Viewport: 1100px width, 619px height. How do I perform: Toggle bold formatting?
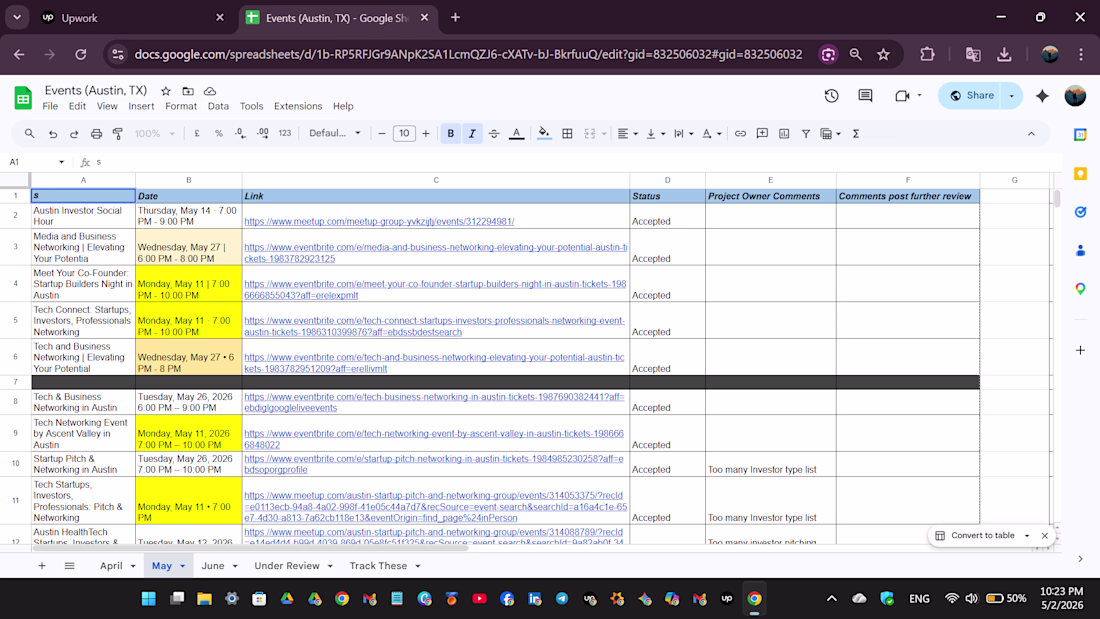click(450, 133)
